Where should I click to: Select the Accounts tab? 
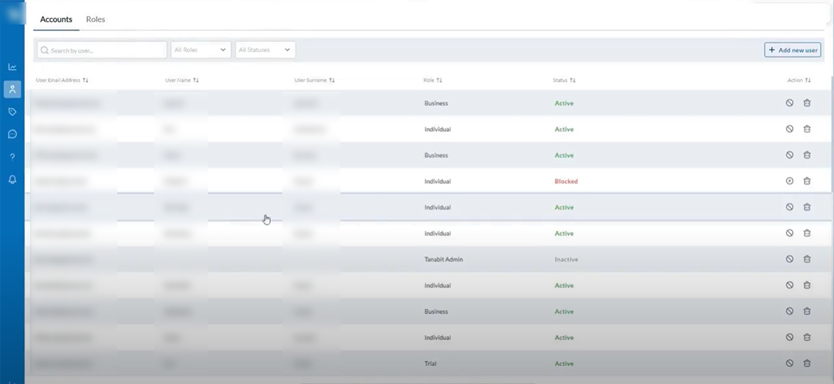(56, 19)
